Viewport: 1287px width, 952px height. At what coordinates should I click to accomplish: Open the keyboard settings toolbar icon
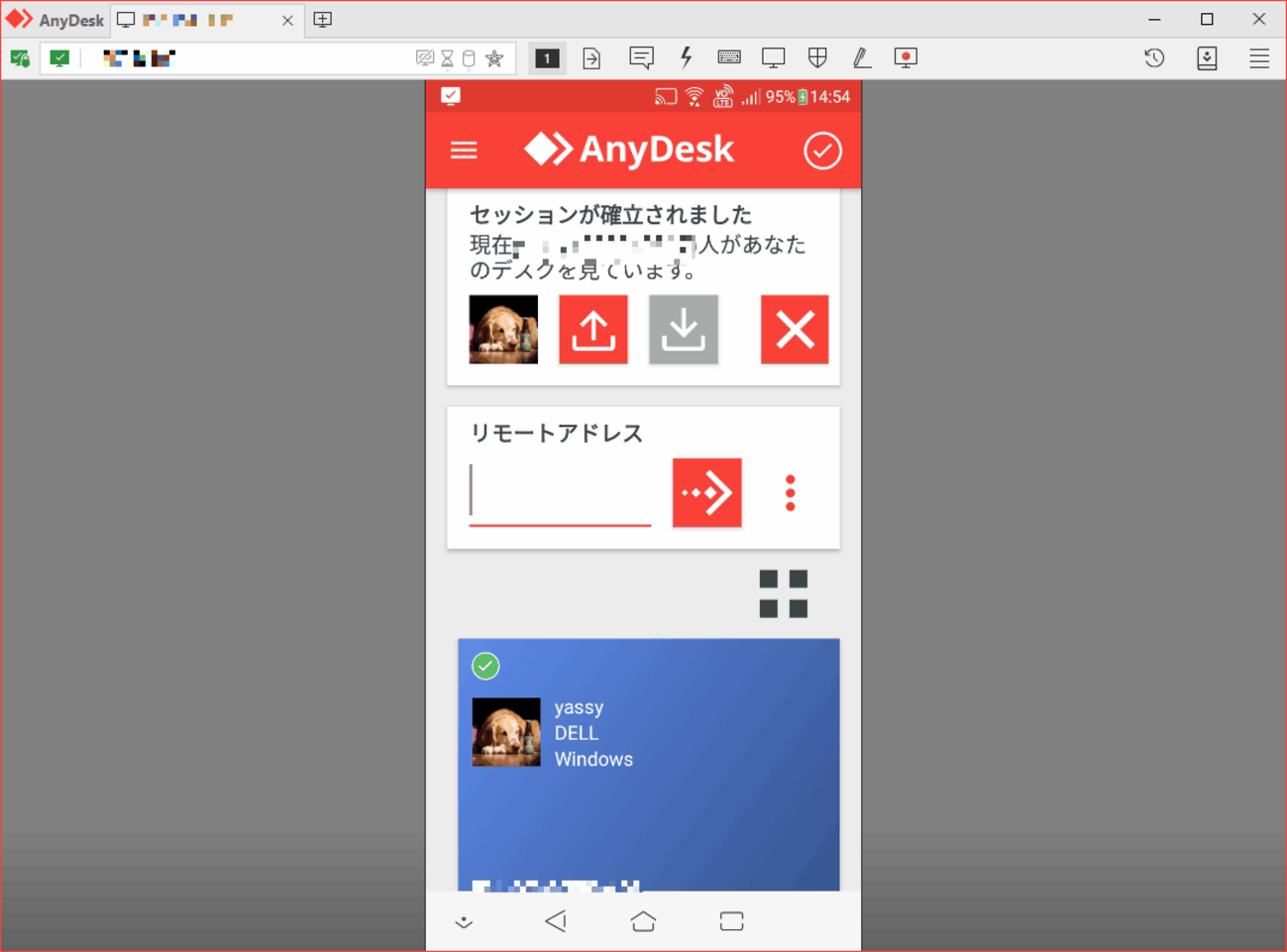pos(729,57)
